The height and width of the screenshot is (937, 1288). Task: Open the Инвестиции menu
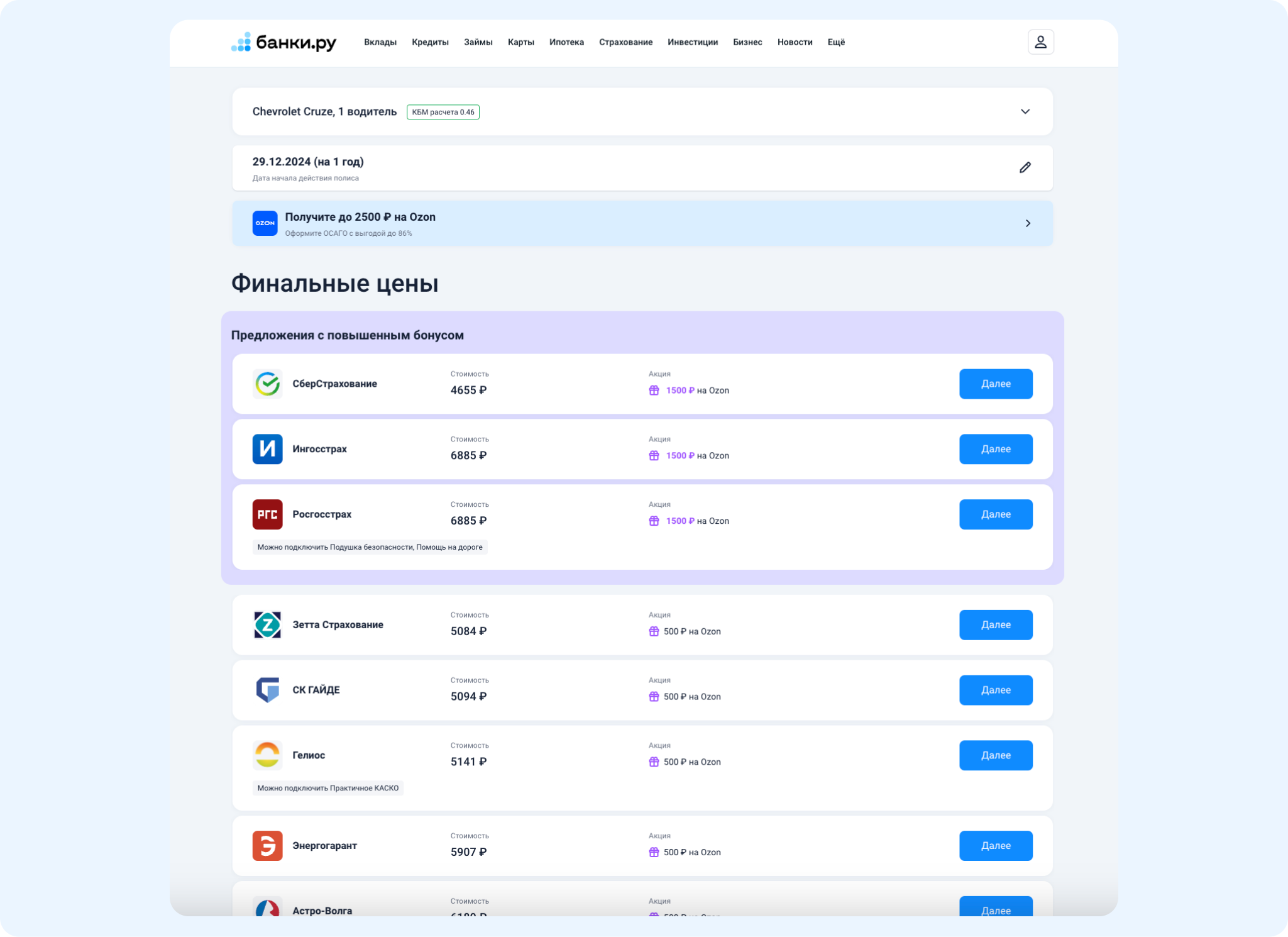point(693,42)
